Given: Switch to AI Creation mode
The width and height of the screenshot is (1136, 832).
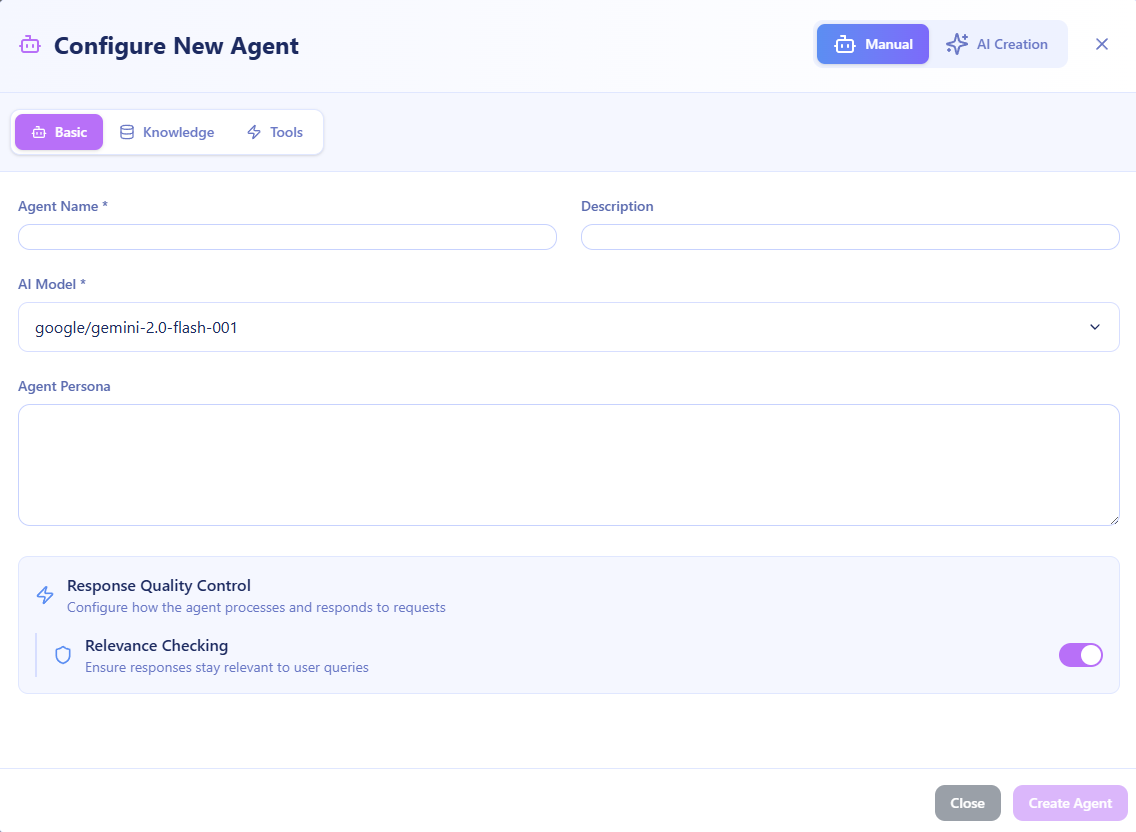Looking at the screenshot, I should coord(997,44).
